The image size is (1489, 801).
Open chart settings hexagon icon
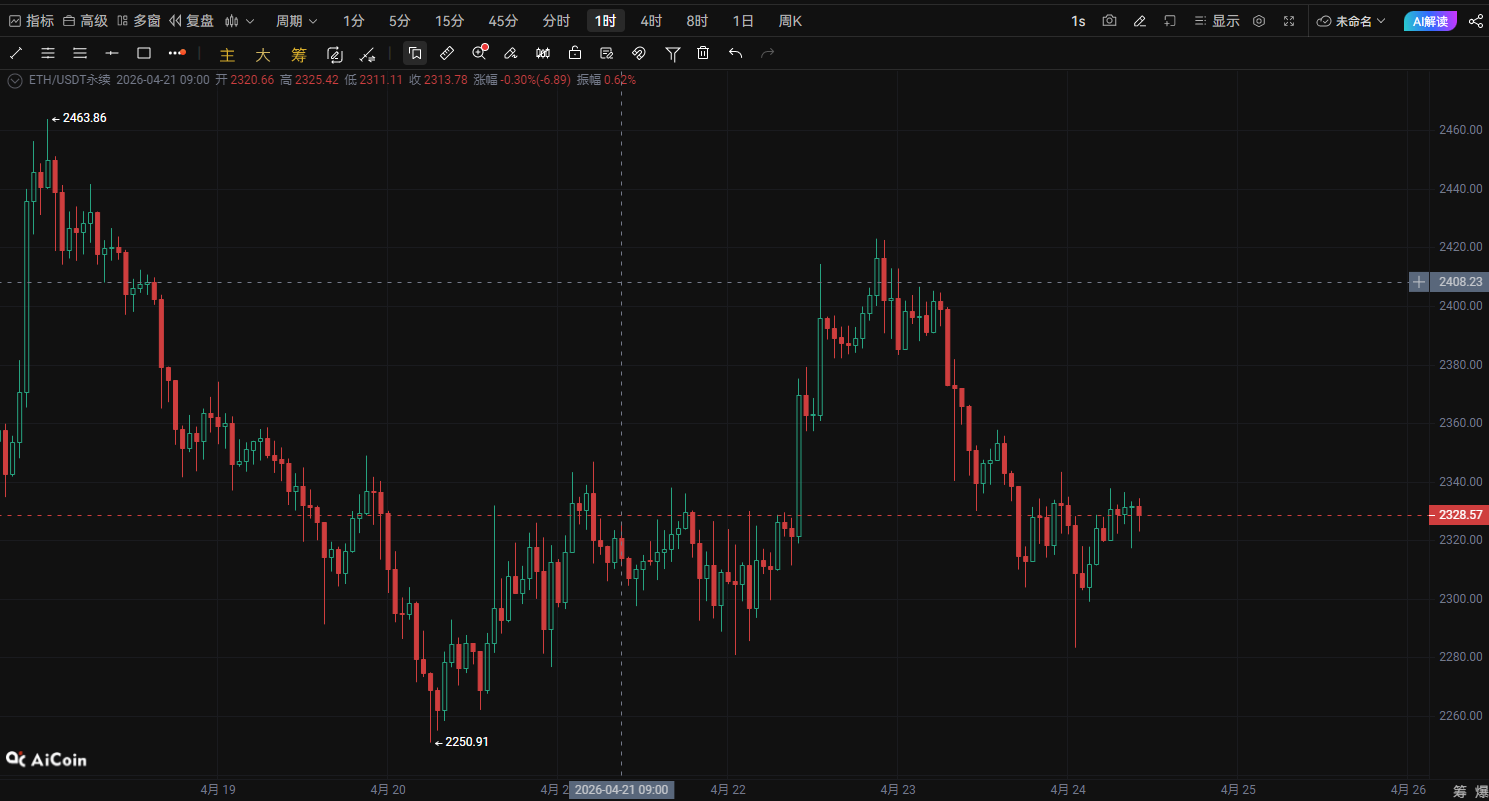point(1259,21)
